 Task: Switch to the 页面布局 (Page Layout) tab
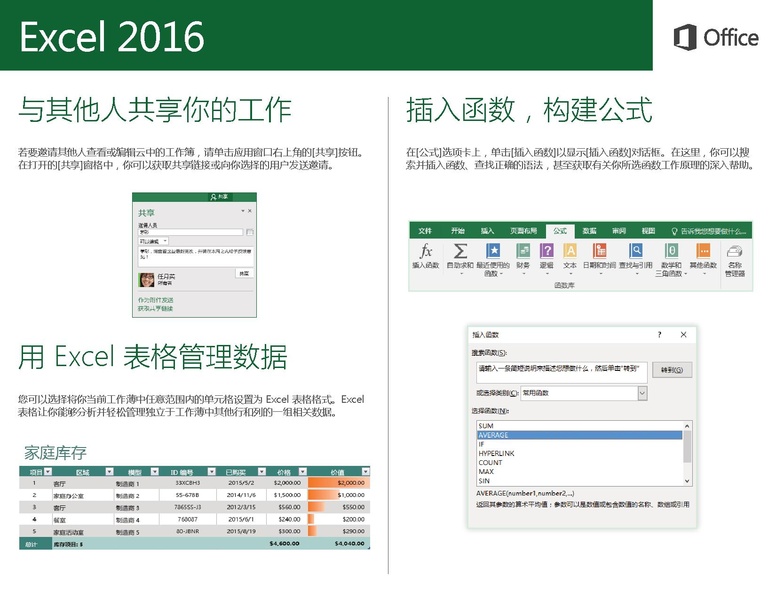[523, 231]
